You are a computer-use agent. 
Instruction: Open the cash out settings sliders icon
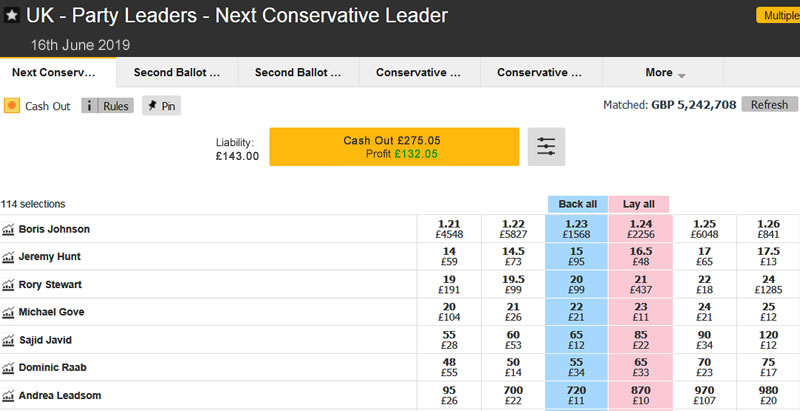[x=546, y=147]
